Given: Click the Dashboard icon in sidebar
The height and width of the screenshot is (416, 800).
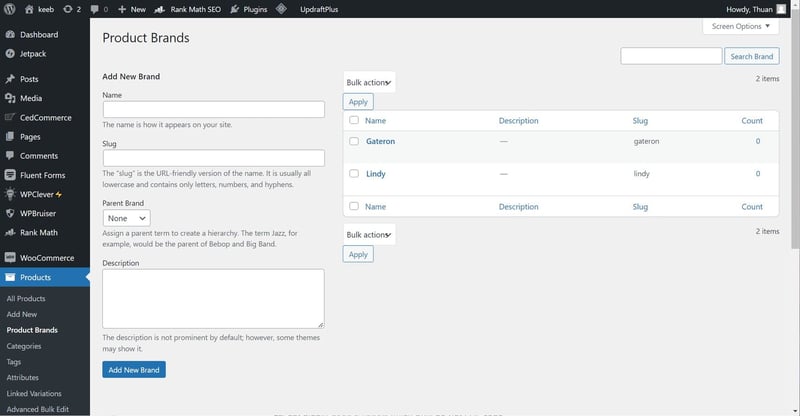Looking at the screenshot, I should [10, 34].
